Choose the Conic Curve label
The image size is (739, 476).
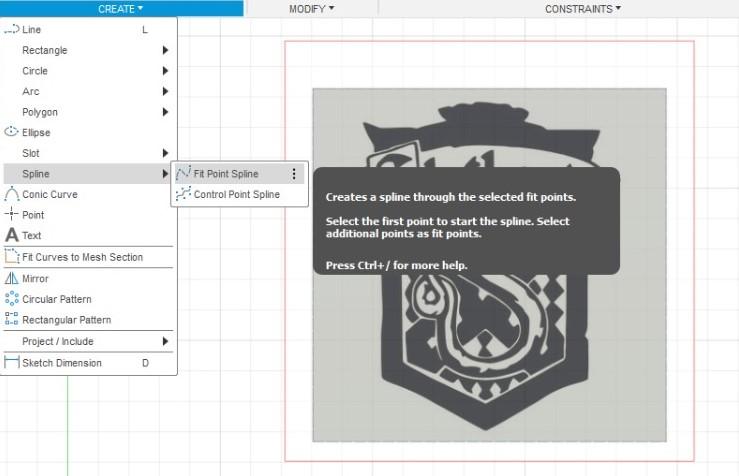(50, 194)
